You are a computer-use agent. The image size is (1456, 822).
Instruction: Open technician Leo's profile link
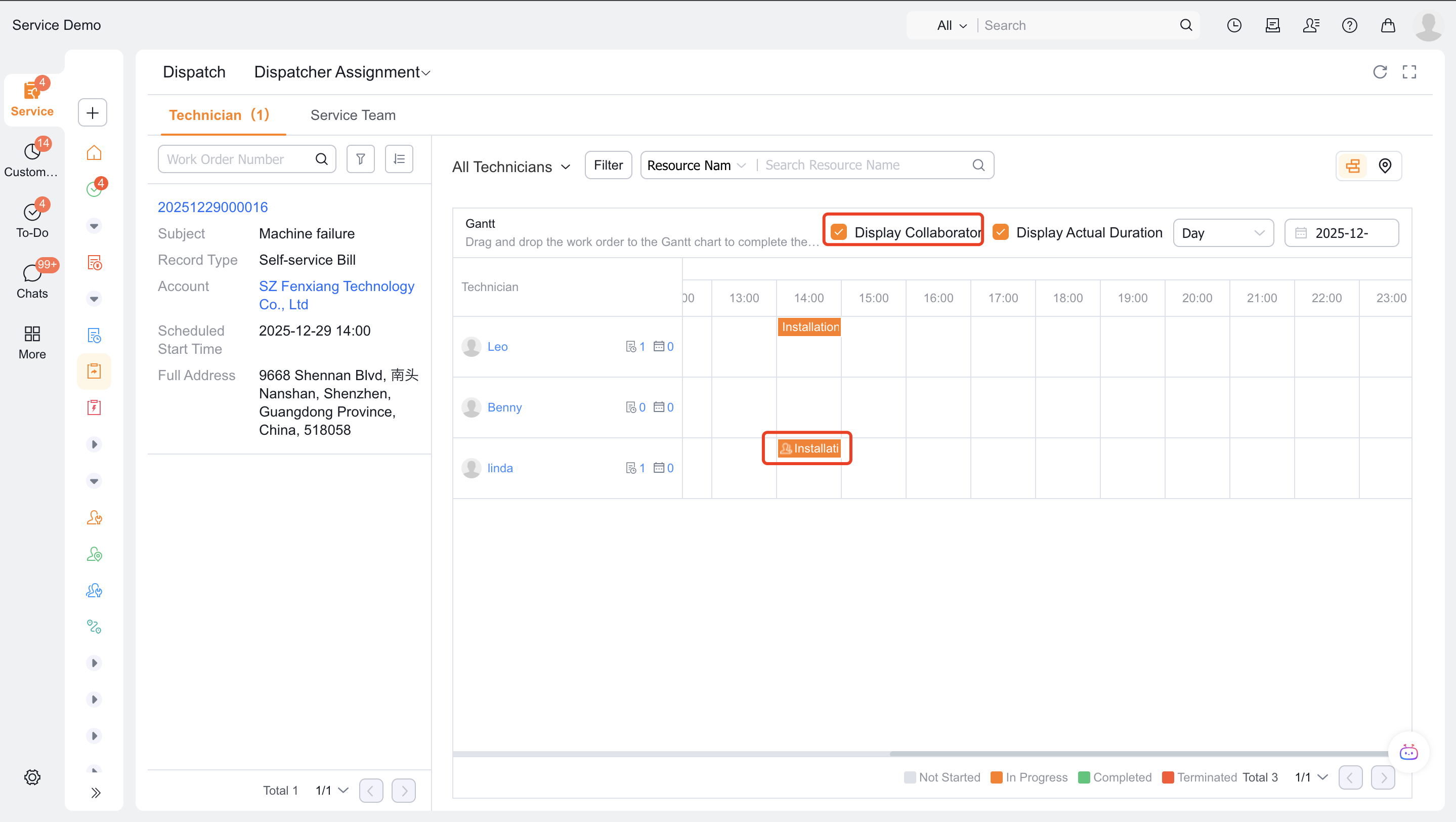pyautogui.click(x=497, y=347)
